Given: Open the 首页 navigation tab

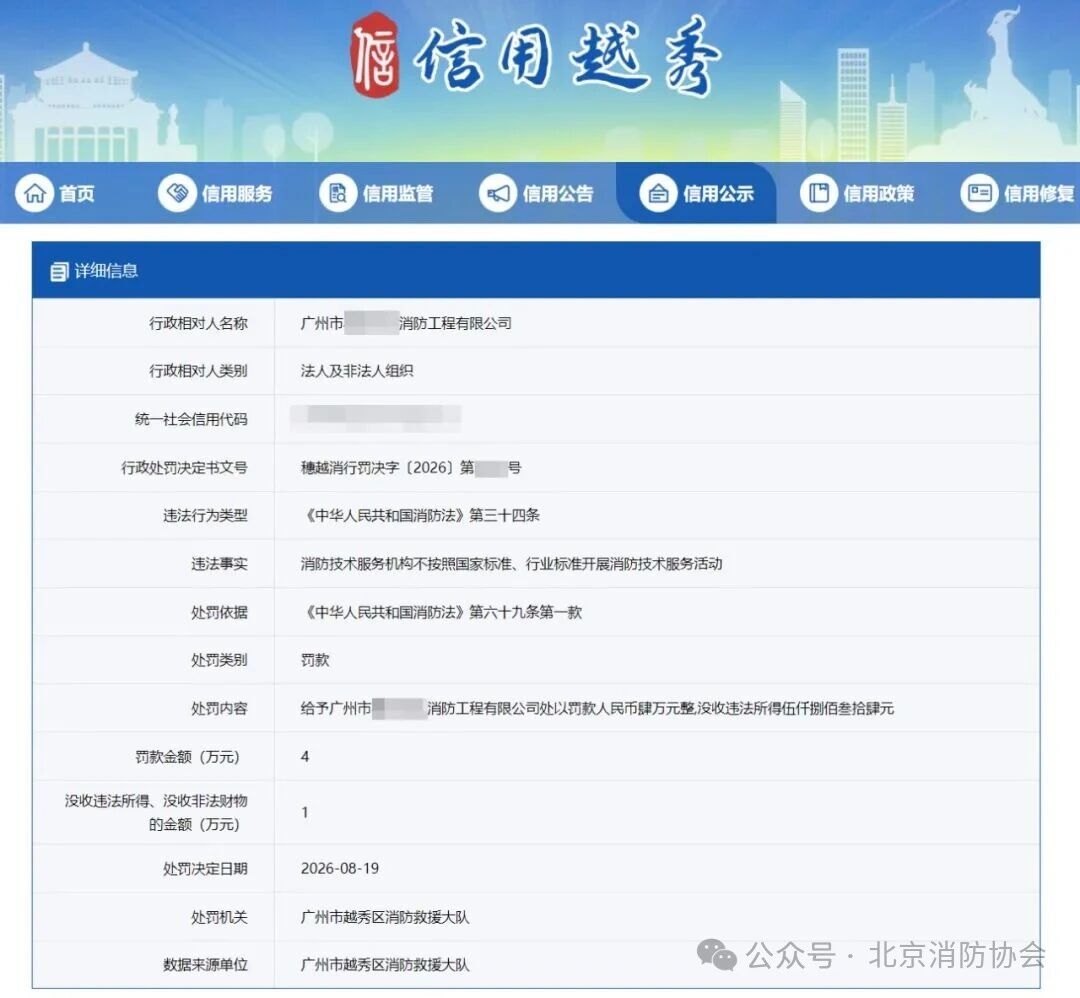Looking at the screenshot, I should coord(55,194).
